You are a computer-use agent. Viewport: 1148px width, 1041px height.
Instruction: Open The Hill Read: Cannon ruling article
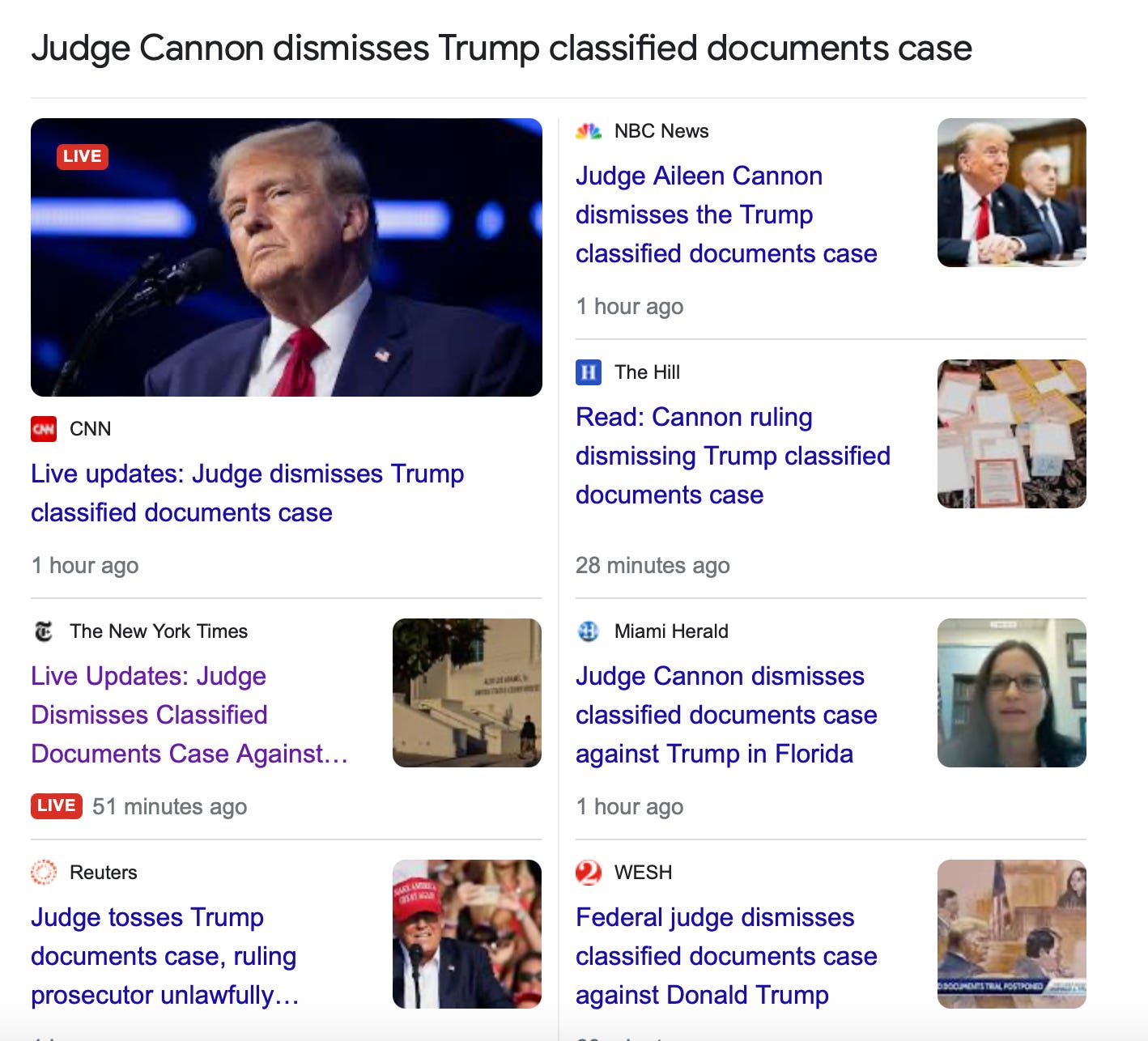point(733,456)
